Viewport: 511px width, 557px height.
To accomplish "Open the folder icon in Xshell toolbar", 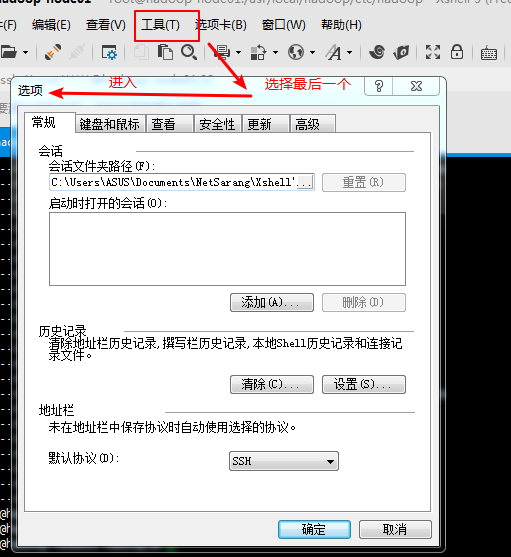I will click(9, 52).
